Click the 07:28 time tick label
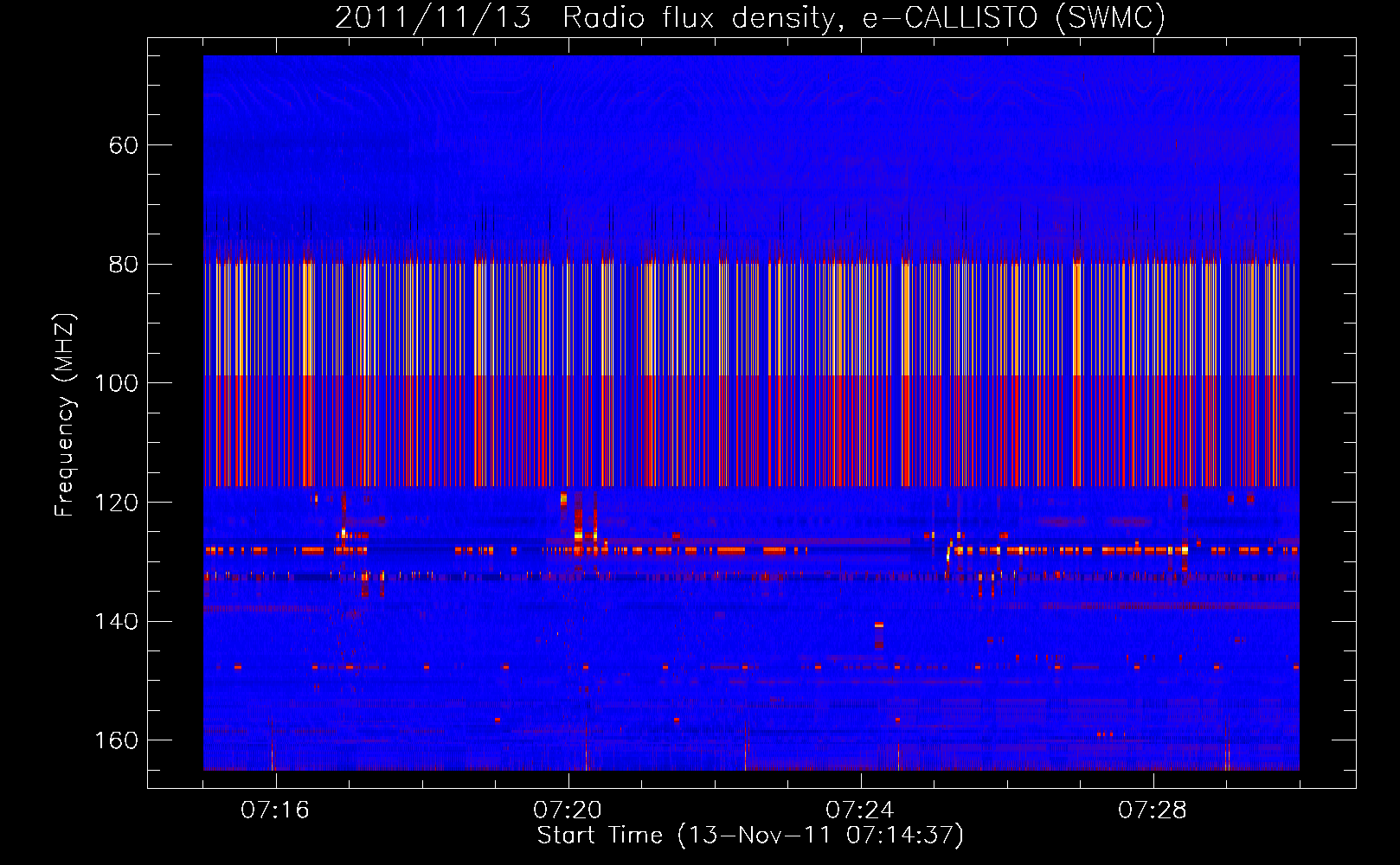 [x=1153, y=811]
